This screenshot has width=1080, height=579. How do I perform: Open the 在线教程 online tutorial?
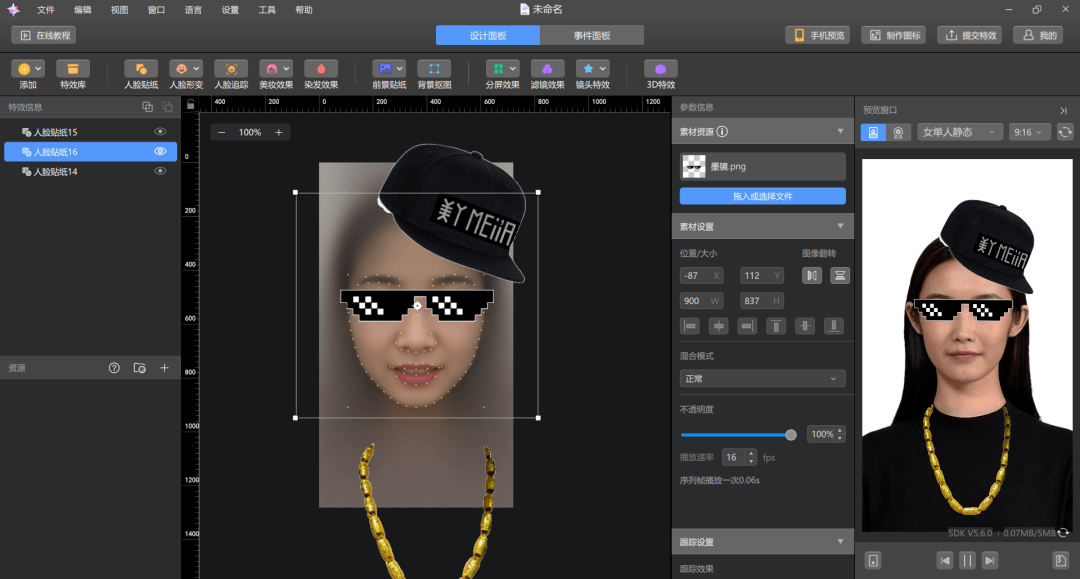(44, 35)
